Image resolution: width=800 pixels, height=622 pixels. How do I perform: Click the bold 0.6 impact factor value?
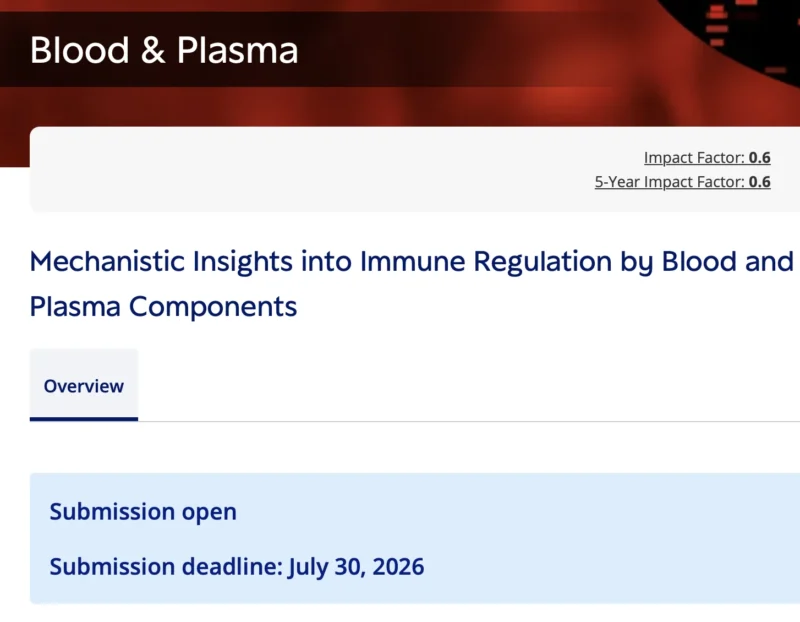click(x=762, y=157)
